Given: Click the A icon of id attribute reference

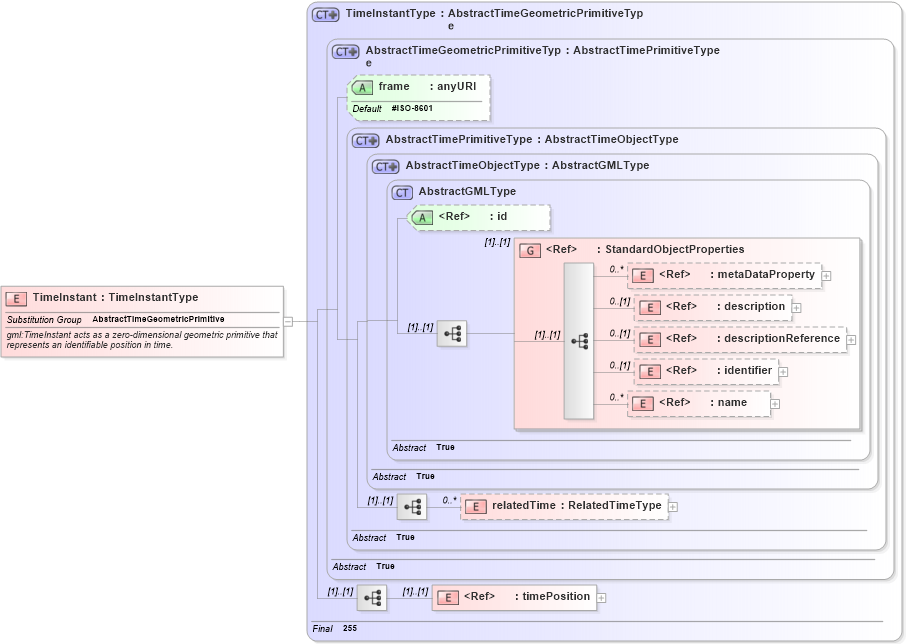Looking at the screenshot, I should [422, 218].
